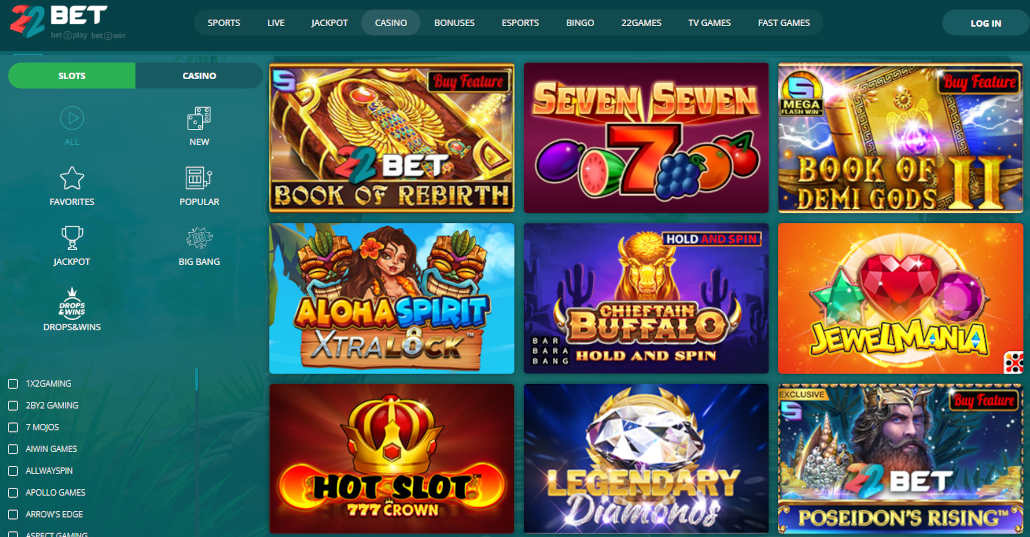Click the provider list scrollbar
The height and width of the screenshot is (537, 1030).
196,380
